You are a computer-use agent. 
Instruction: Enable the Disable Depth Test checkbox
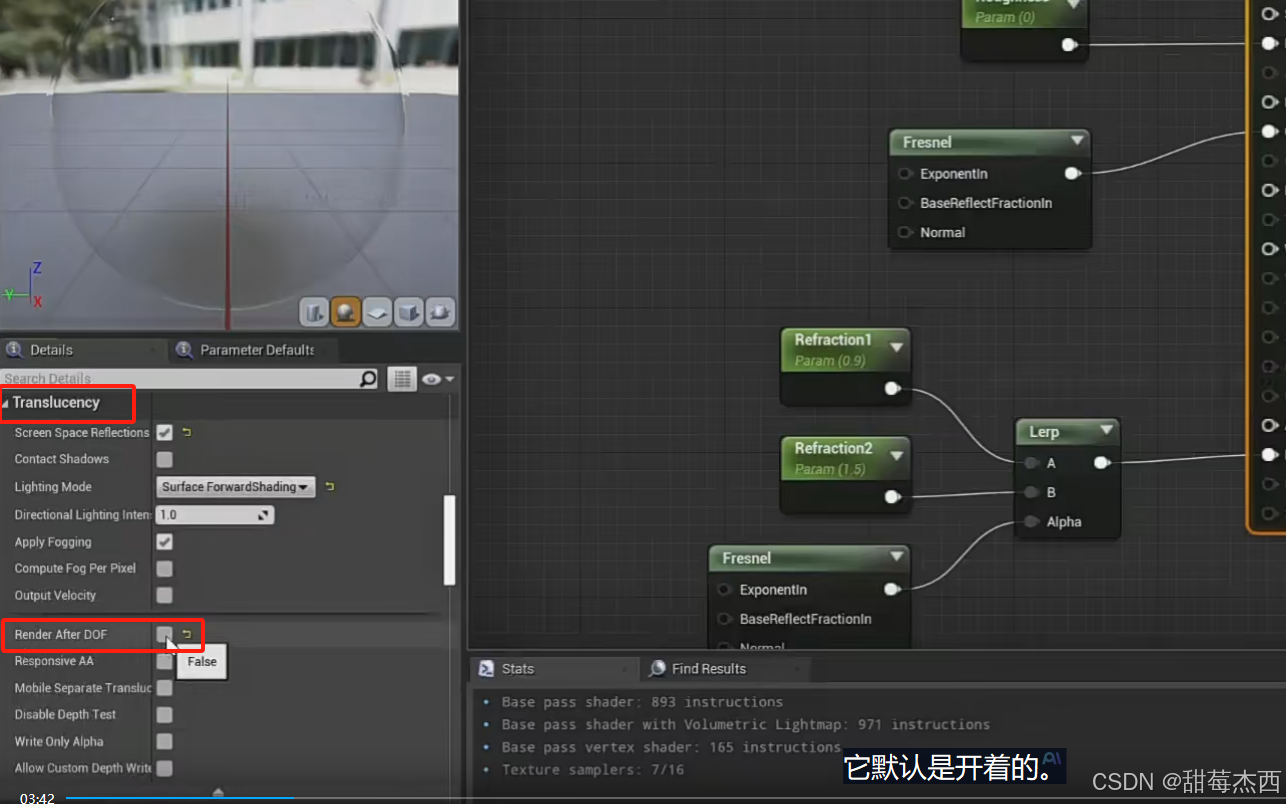coord(165,715)
